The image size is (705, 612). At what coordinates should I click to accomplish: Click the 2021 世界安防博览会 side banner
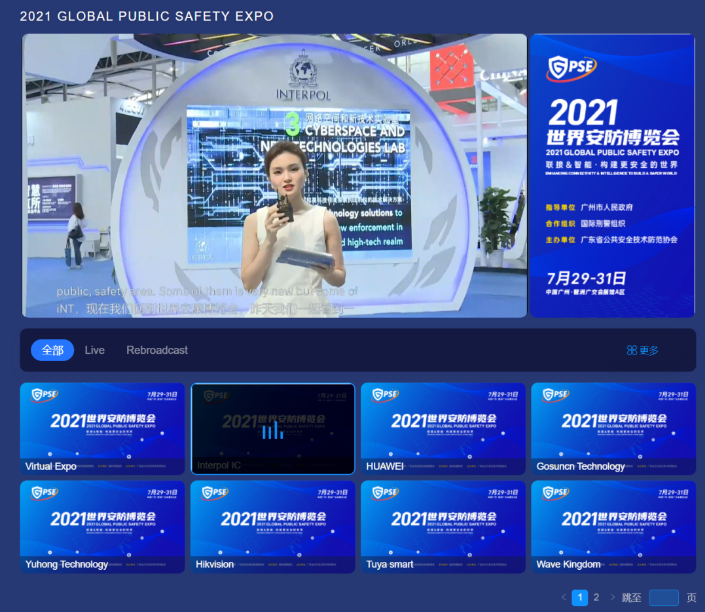click(x=612, y=176)
